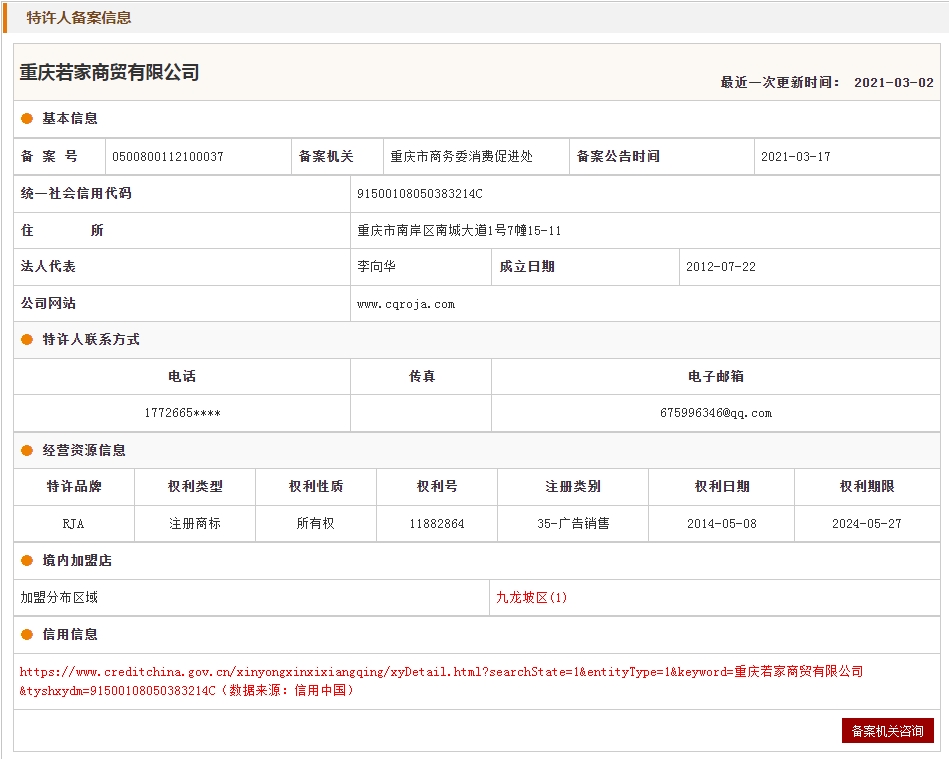Click the orange bullet beside 境内加盟店
The width and height of the screenshot is (949, 759).
tap(27, 561)
